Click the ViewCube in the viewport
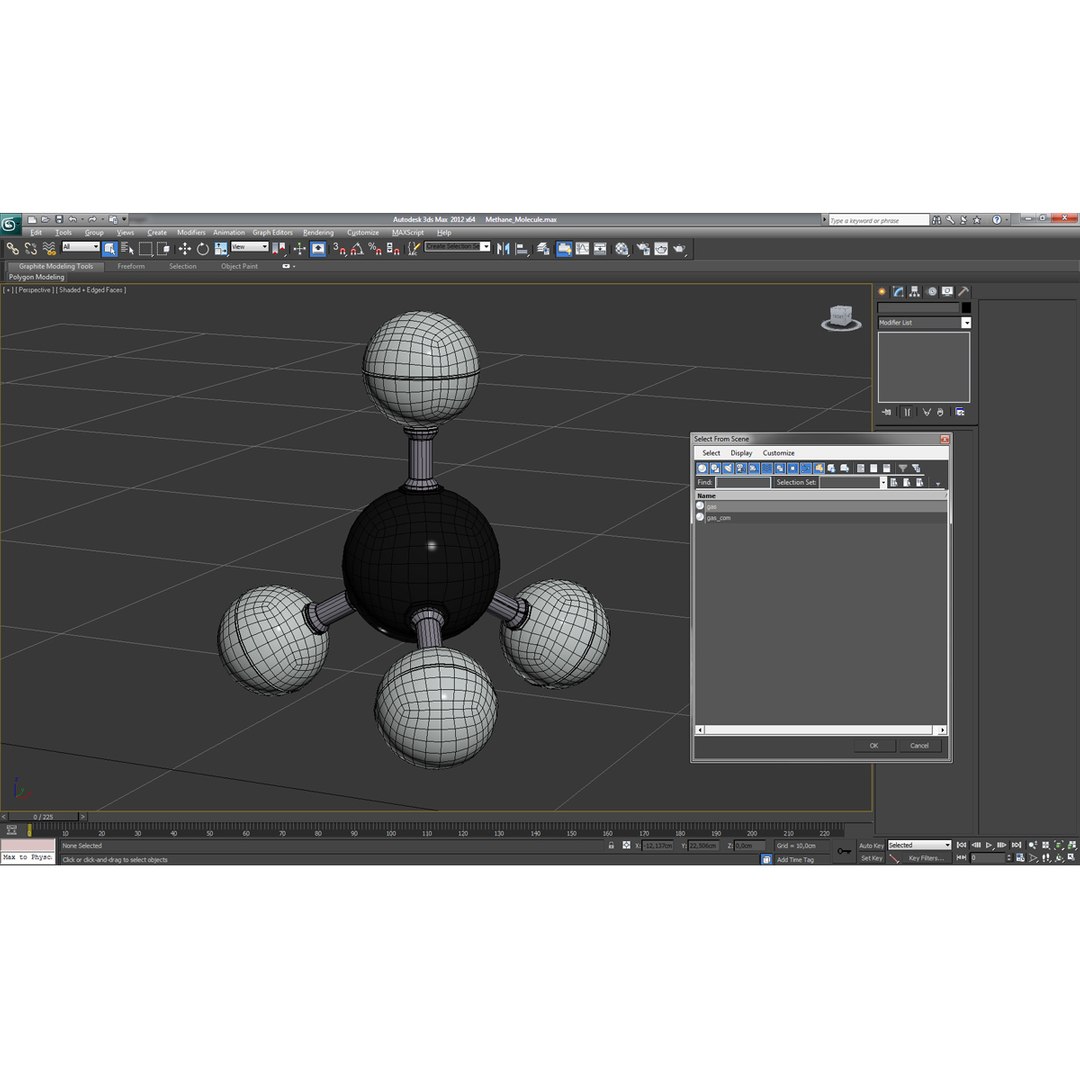 coord(841,318)
